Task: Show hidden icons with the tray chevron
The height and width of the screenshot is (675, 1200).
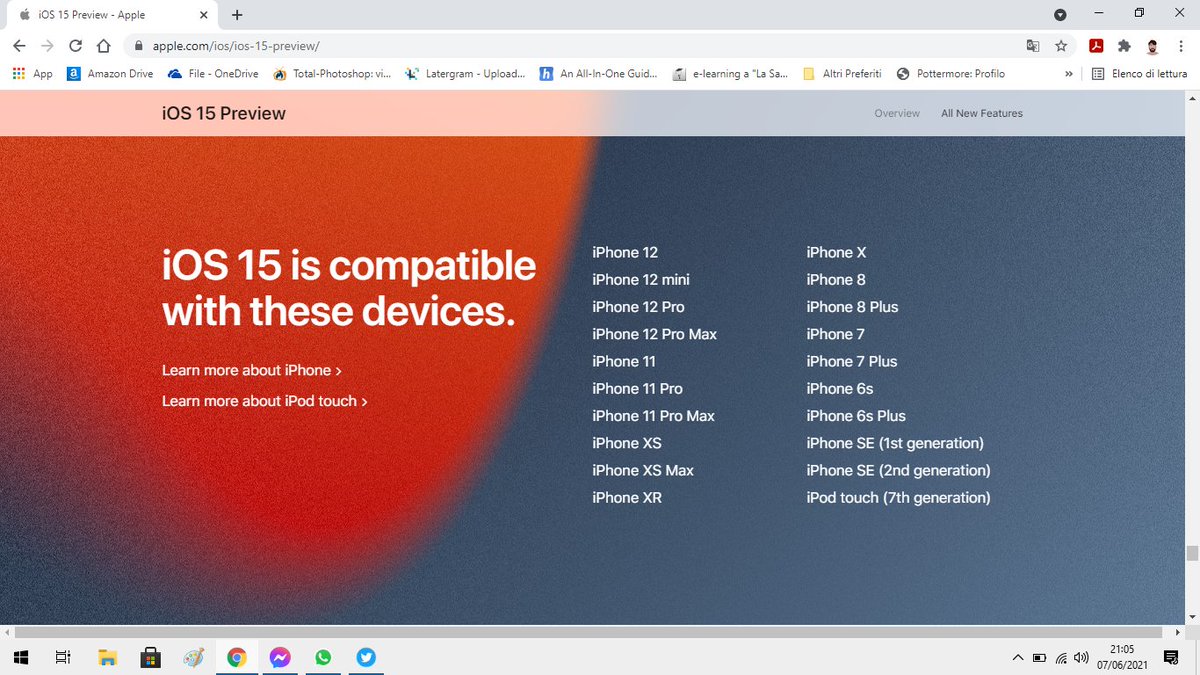Action: (x=1017, y=657)
